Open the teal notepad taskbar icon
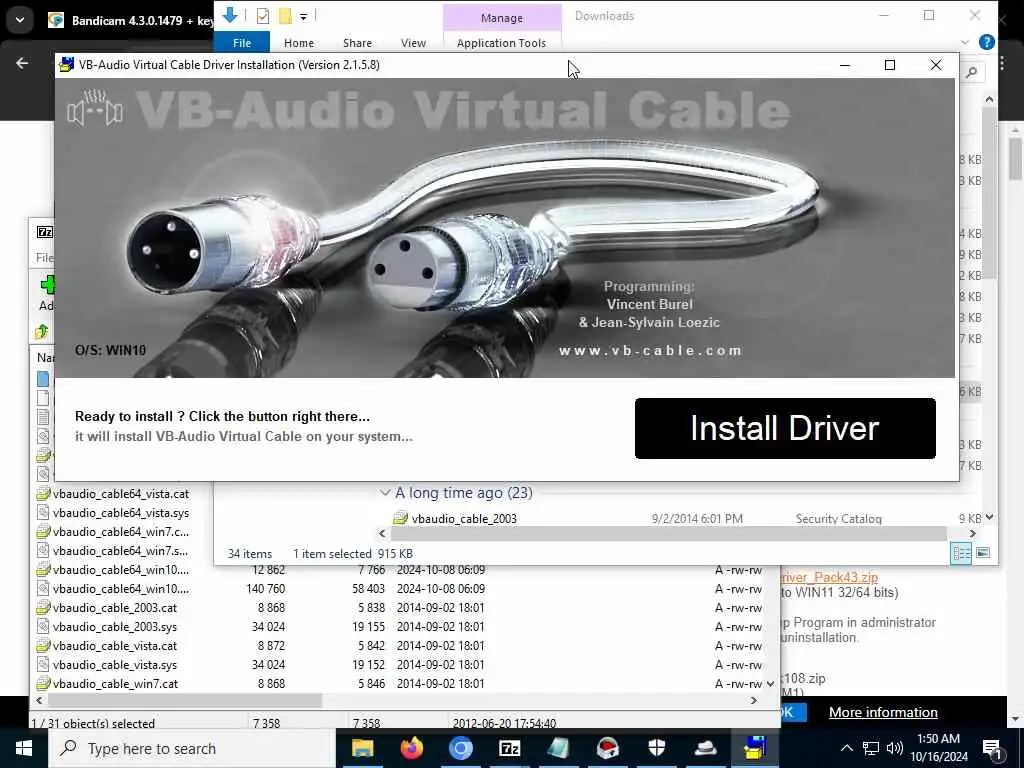 [x=558, y=748]
